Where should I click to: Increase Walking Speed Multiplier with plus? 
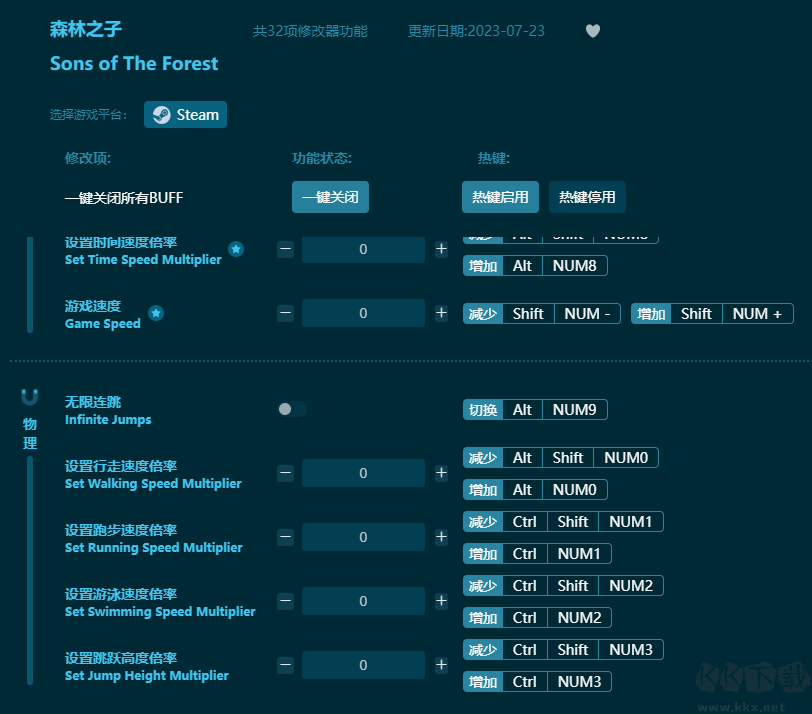coord(441,473)
